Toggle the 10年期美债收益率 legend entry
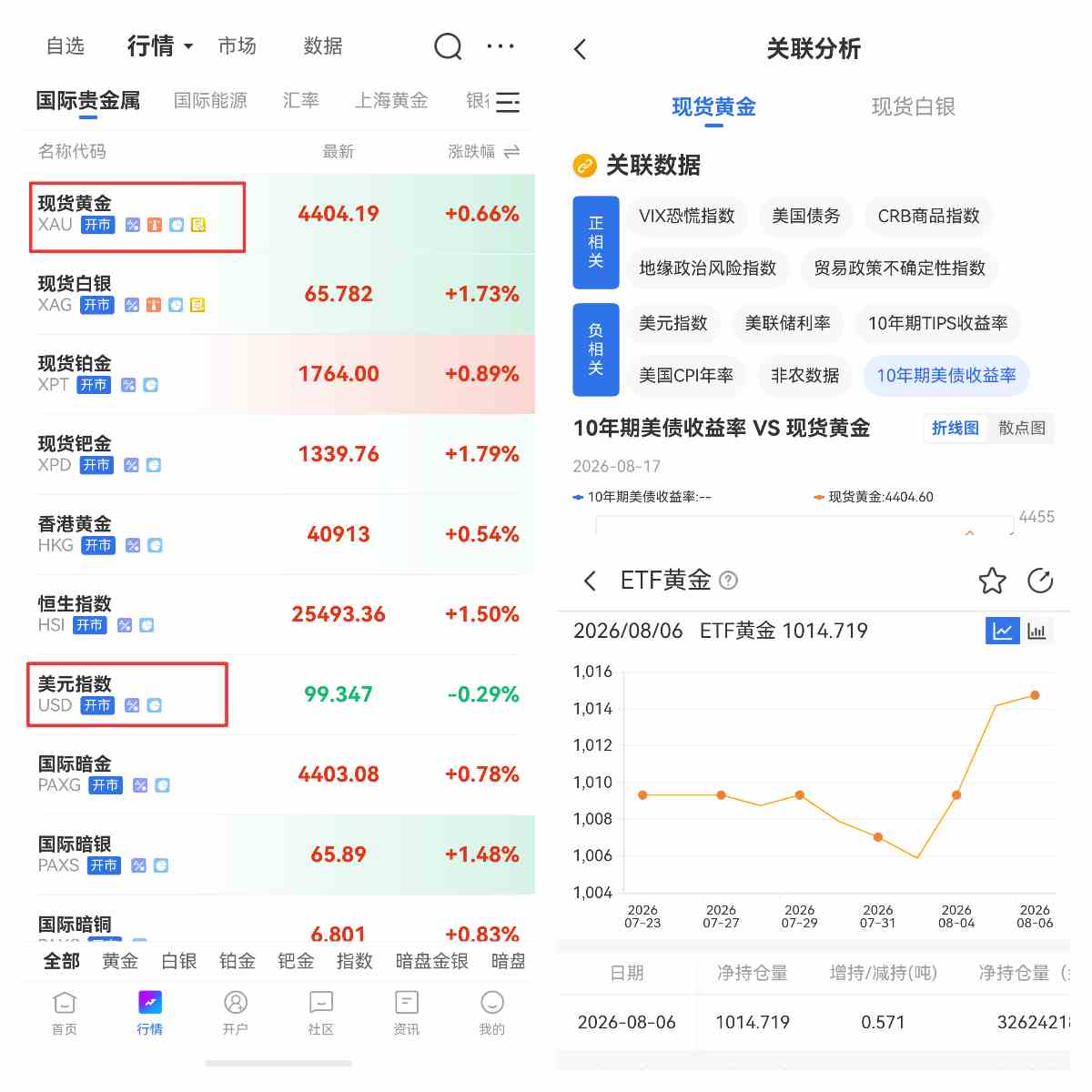Screen dimensions: 1092x1092 642,497
